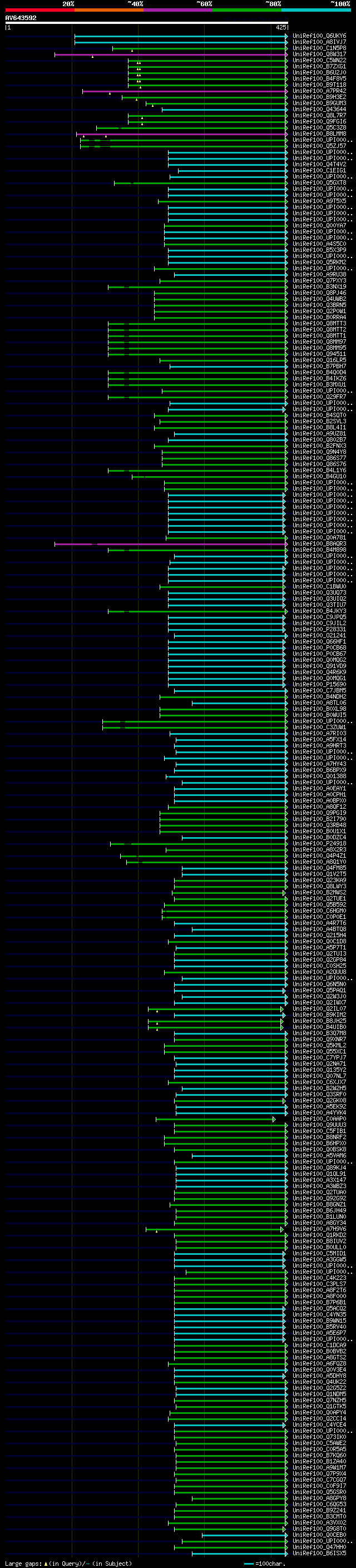Open hit UniRef100_Q9FGI6
Image resolution: width=356 pixels, height=1568 pixels.
pos(319,121)
